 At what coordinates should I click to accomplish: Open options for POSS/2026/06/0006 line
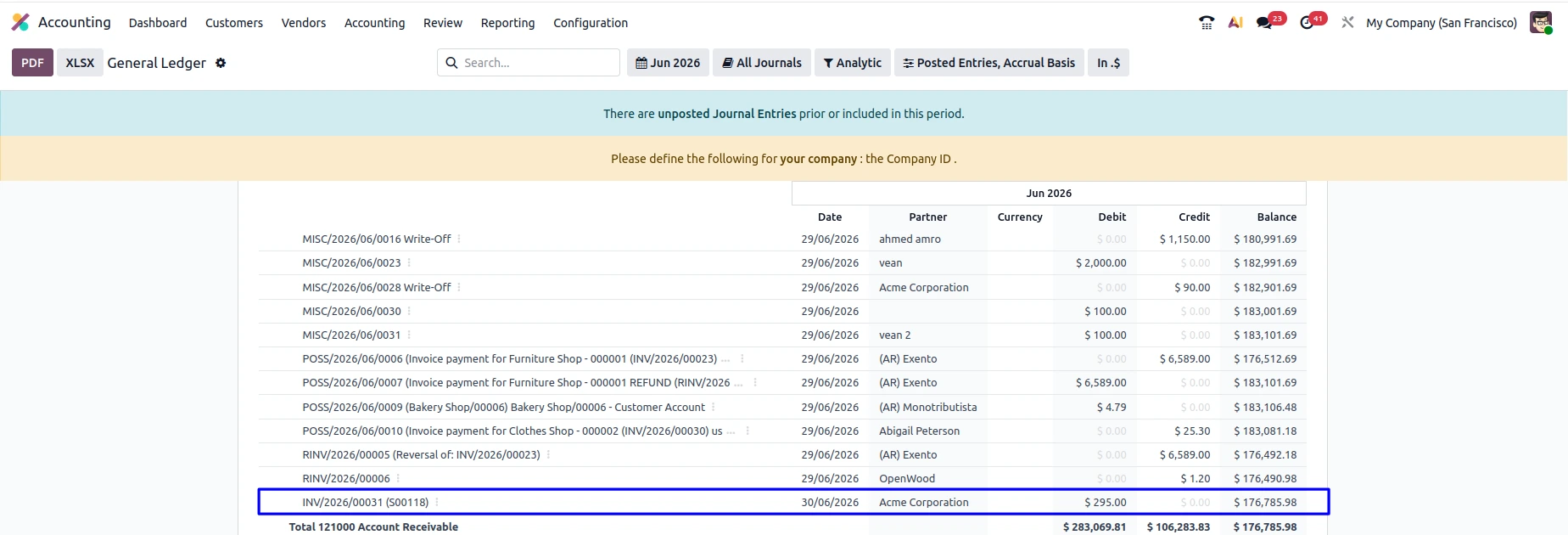pyautogui.click(x=742, y=359)
